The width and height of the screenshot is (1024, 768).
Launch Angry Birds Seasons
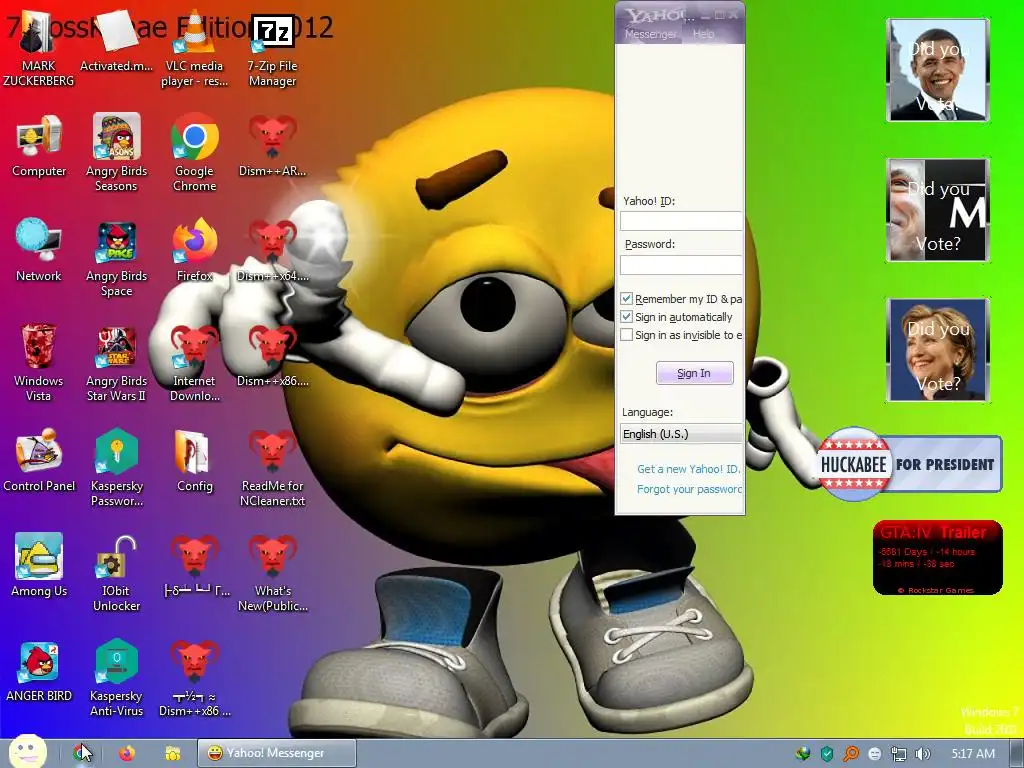pyautogui.click(x=116, y=153)
